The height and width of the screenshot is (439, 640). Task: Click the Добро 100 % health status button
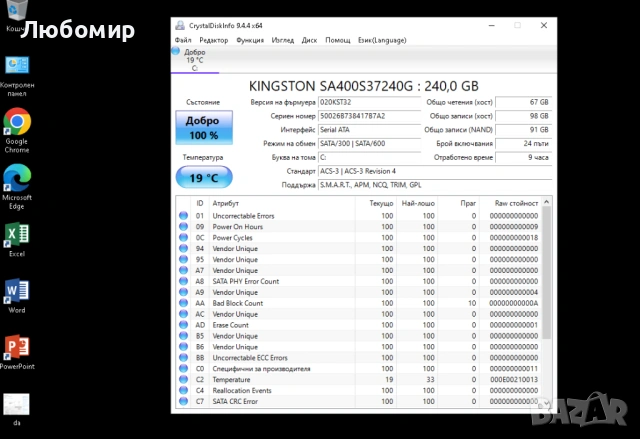[204, 127]
